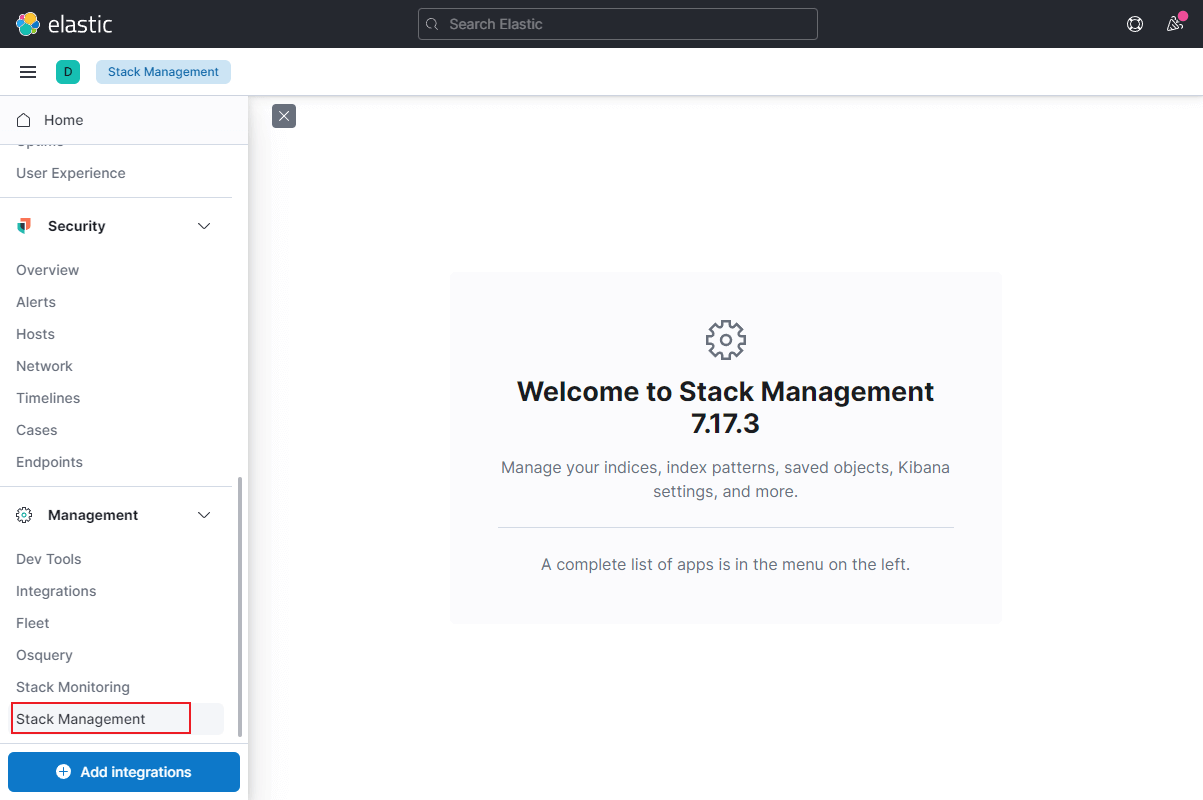
Task: Open Security Alerts
Action: tap(36, 302)
